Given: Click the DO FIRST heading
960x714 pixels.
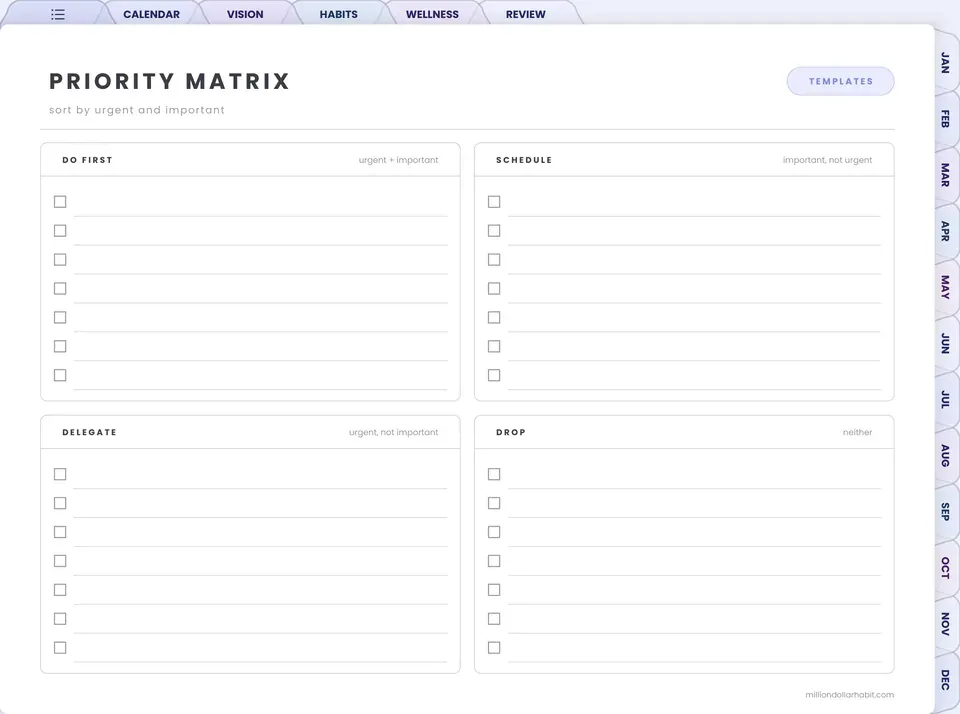Looking at the screenshot, I should click(x=88, y=160).
